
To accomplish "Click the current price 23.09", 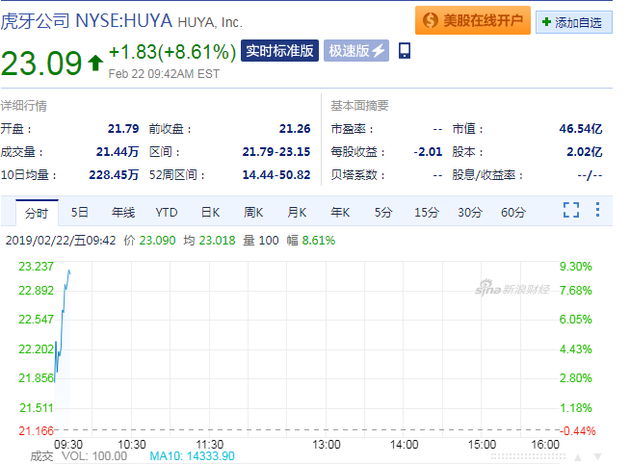I will click(x=41, y=63).
